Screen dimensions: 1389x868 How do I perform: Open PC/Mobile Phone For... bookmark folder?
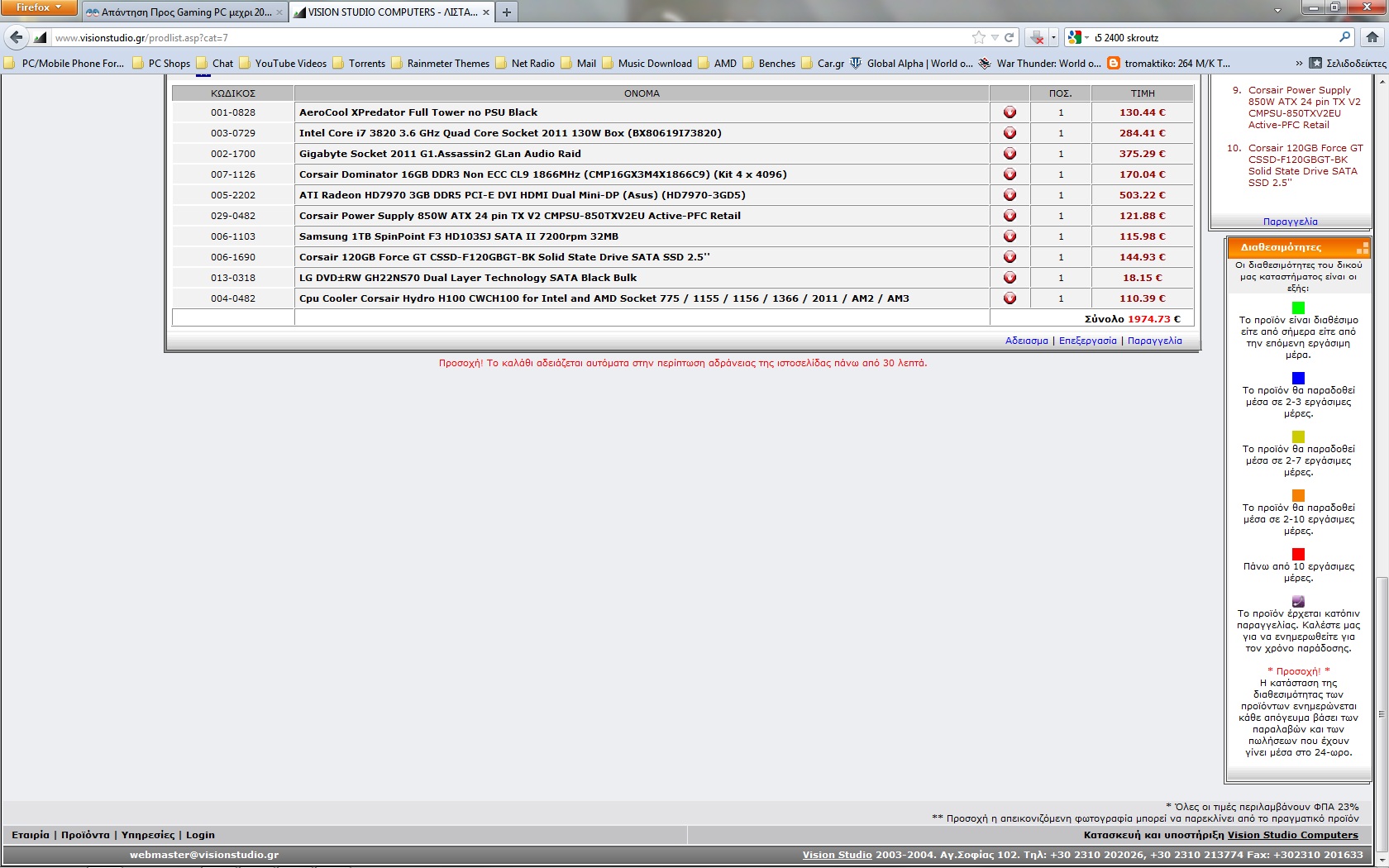pos(64,63)
